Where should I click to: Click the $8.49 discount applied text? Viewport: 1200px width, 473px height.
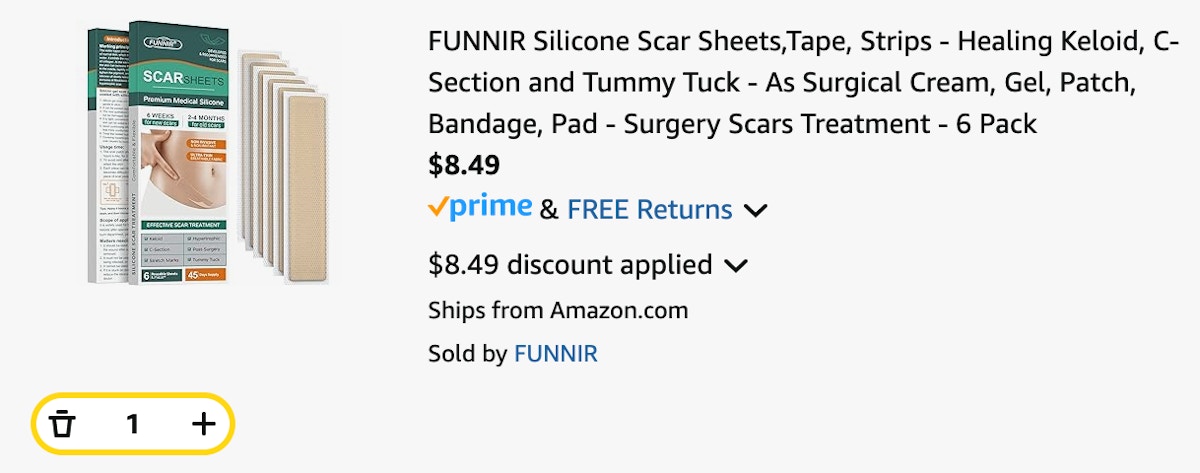tap(570, 265)
